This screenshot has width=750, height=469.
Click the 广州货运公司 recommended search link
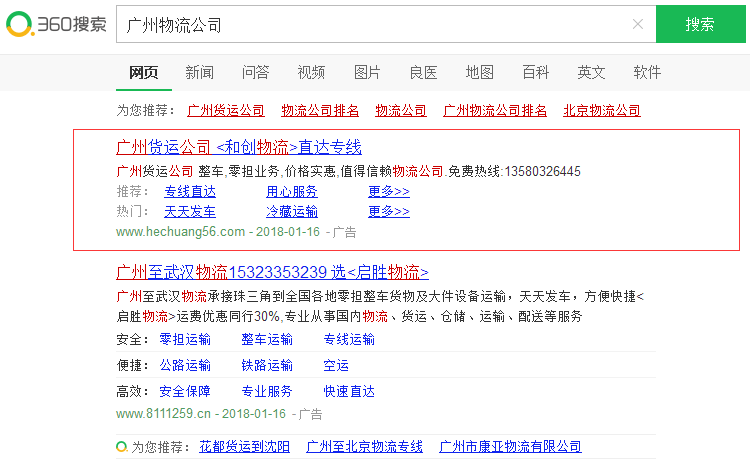225,110
